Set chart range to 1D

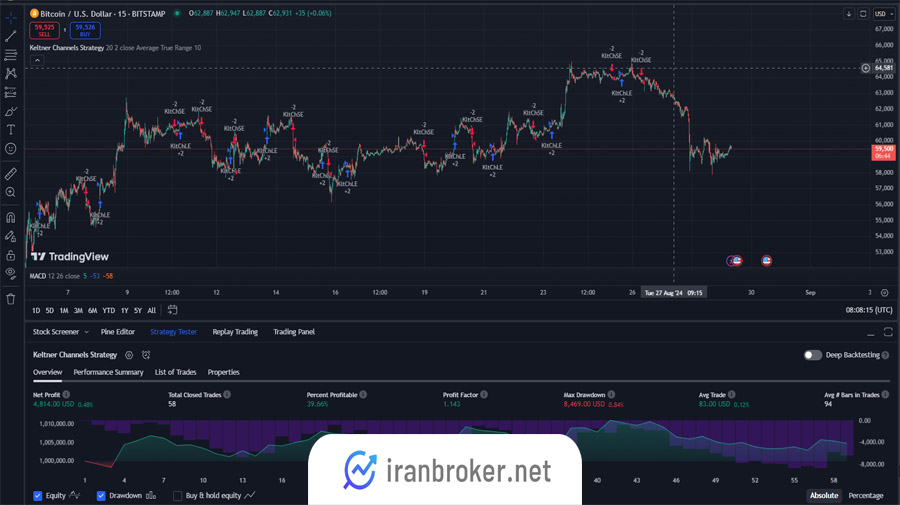(36, 310)
